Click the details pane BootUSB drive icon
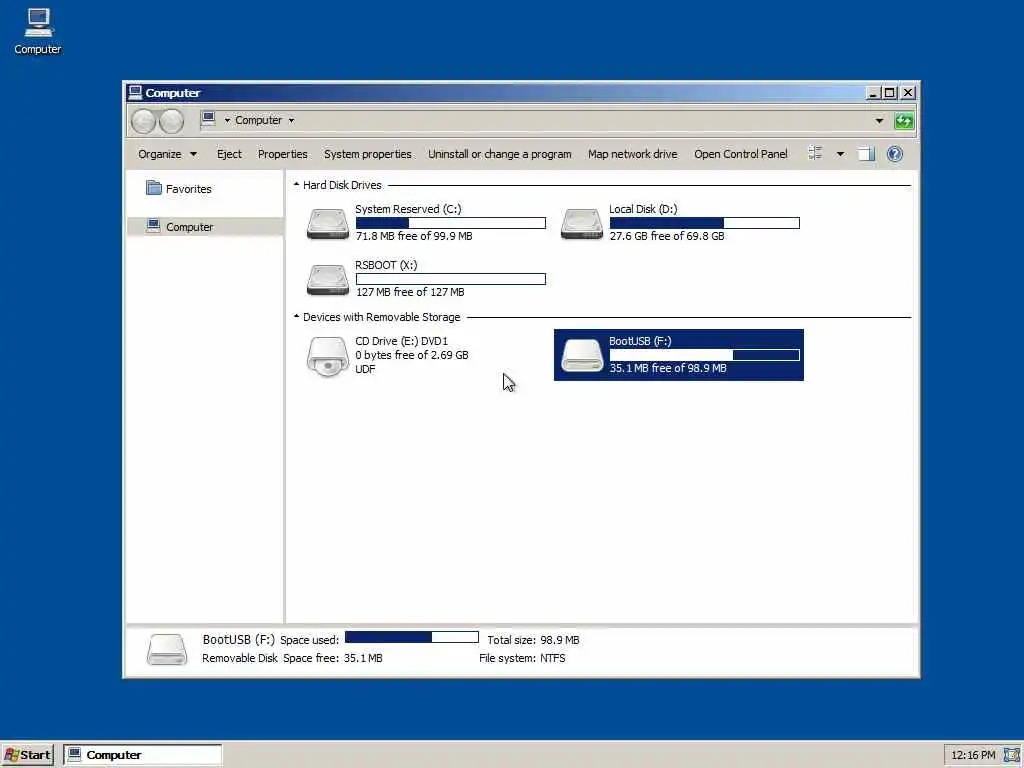 tap(167, 649)
